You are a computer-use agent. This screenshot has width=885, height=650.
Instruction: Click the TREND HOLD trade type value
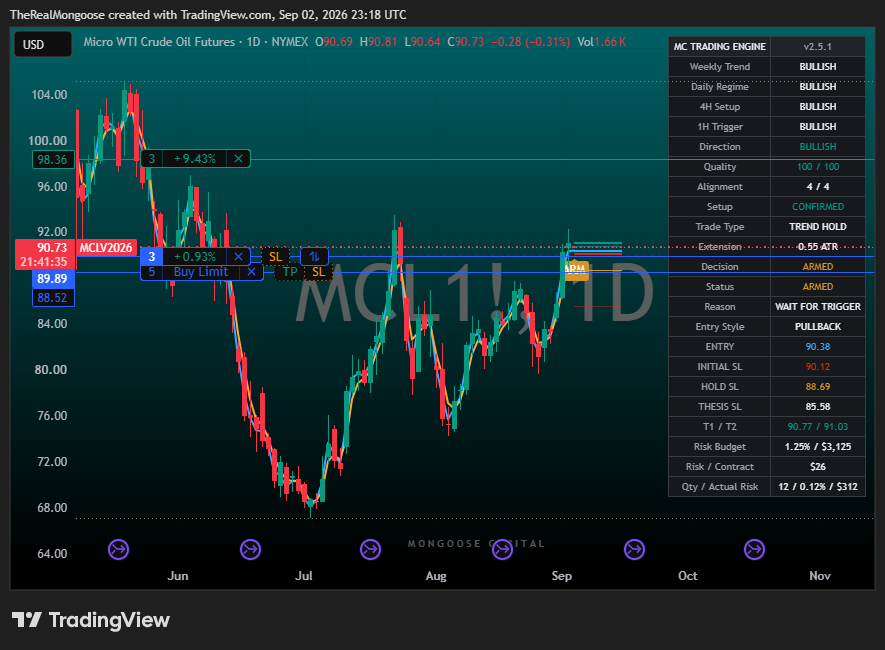[x=817, y=227]
